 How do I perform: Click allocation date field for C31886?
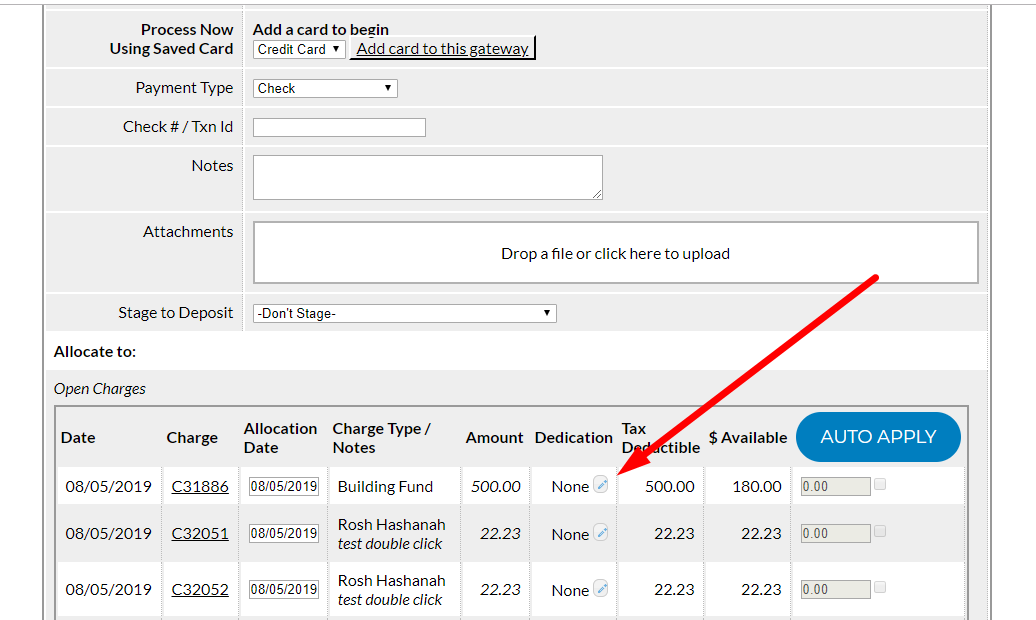[x=284, y=487]
